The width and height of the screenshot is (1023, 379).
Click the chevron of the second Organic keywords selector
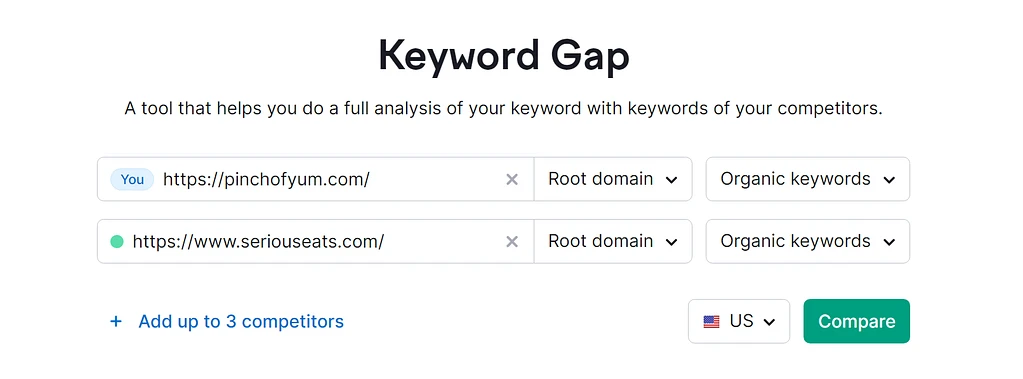pos(889,243)
